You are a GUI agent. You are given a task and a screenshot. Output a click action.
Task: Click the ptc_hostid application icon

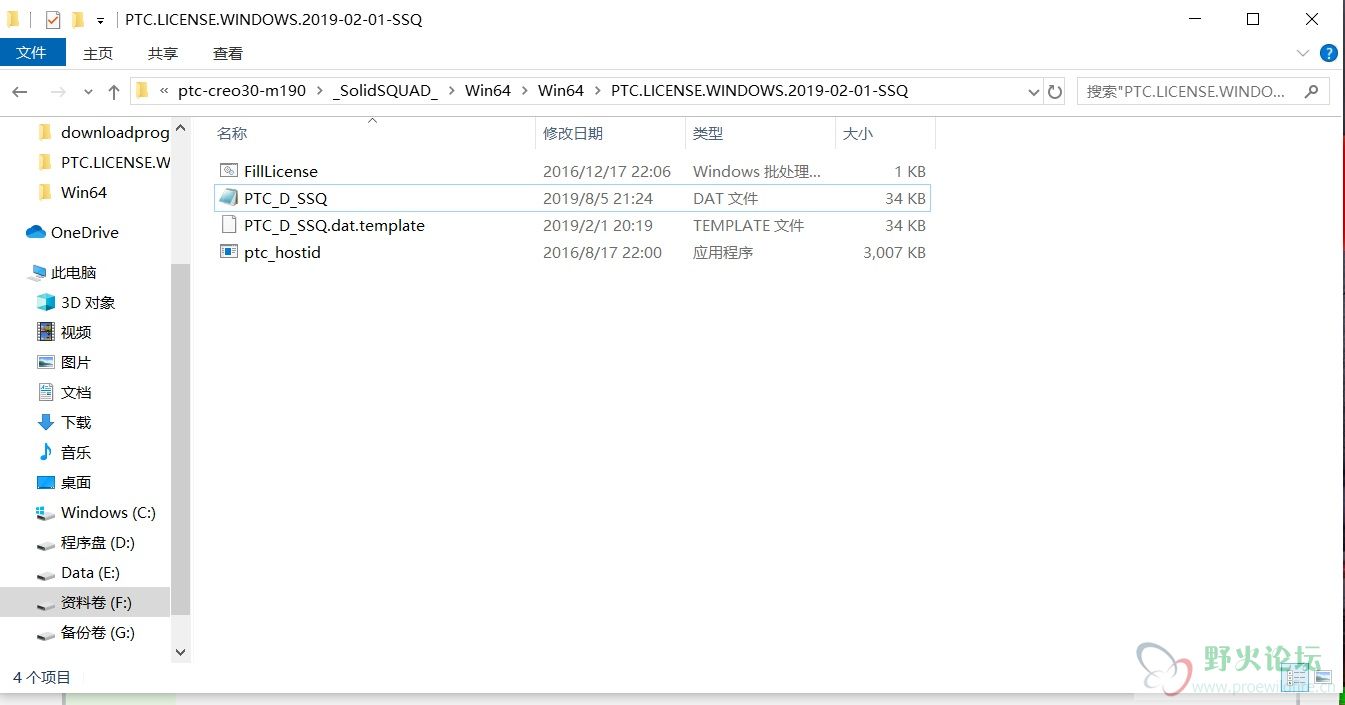(x=229, y=252)
